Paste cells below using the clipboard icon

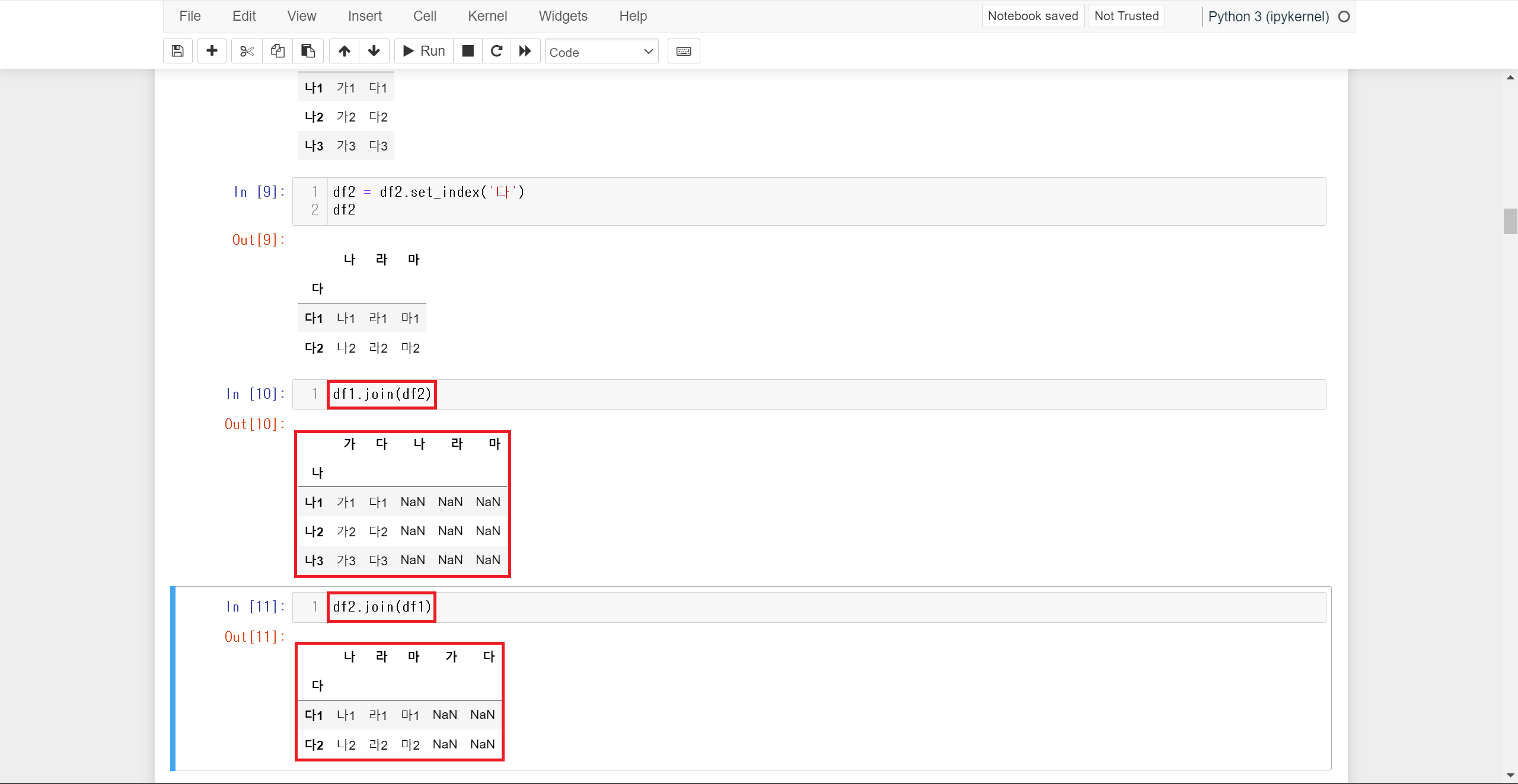[308, 51]
